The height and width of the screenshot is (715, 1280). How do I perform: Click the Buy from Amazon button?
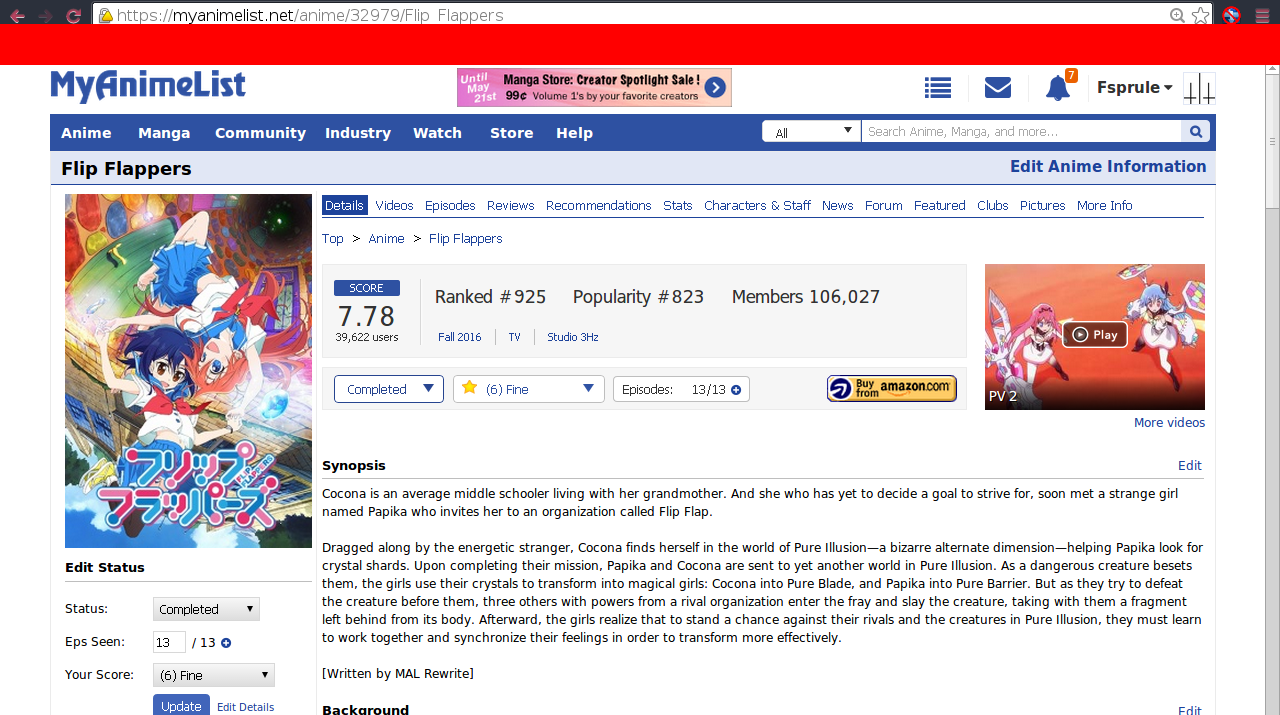[x=892, y=388]
